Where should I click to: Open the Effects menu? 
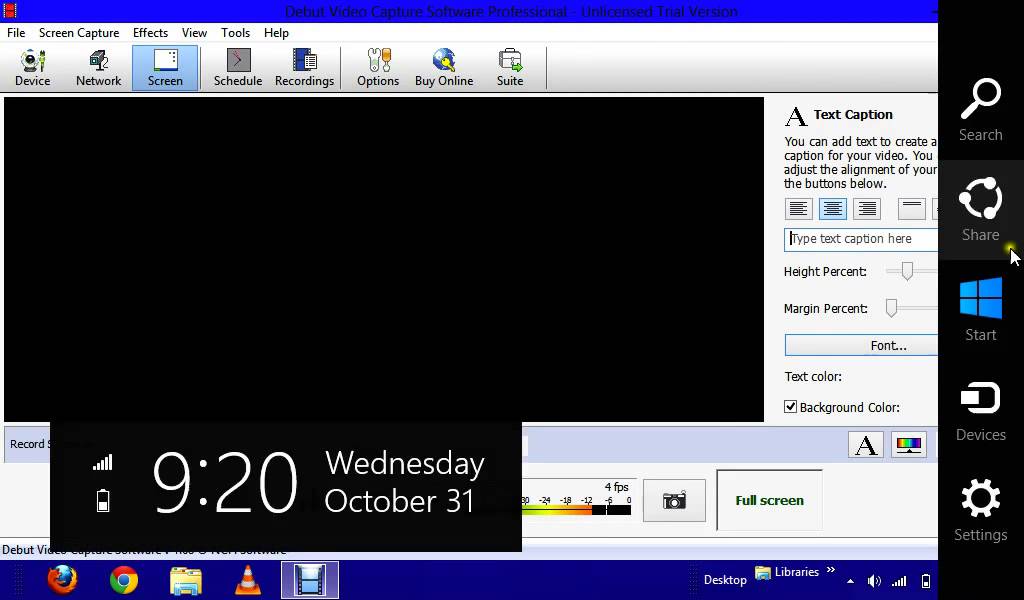(x=150, y=33)
